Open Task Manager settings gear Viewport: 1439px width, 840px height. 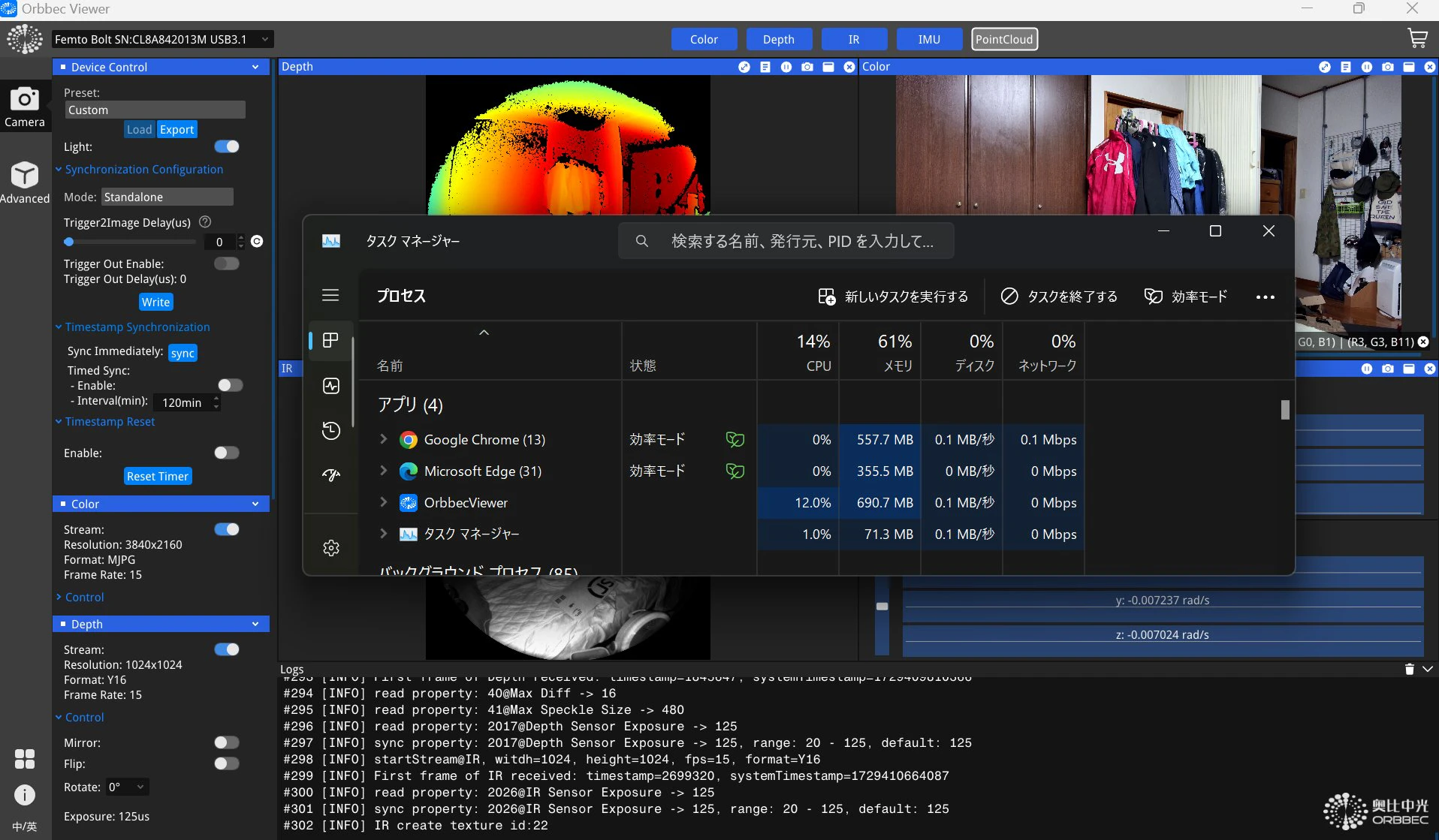(x=330, y=548)
